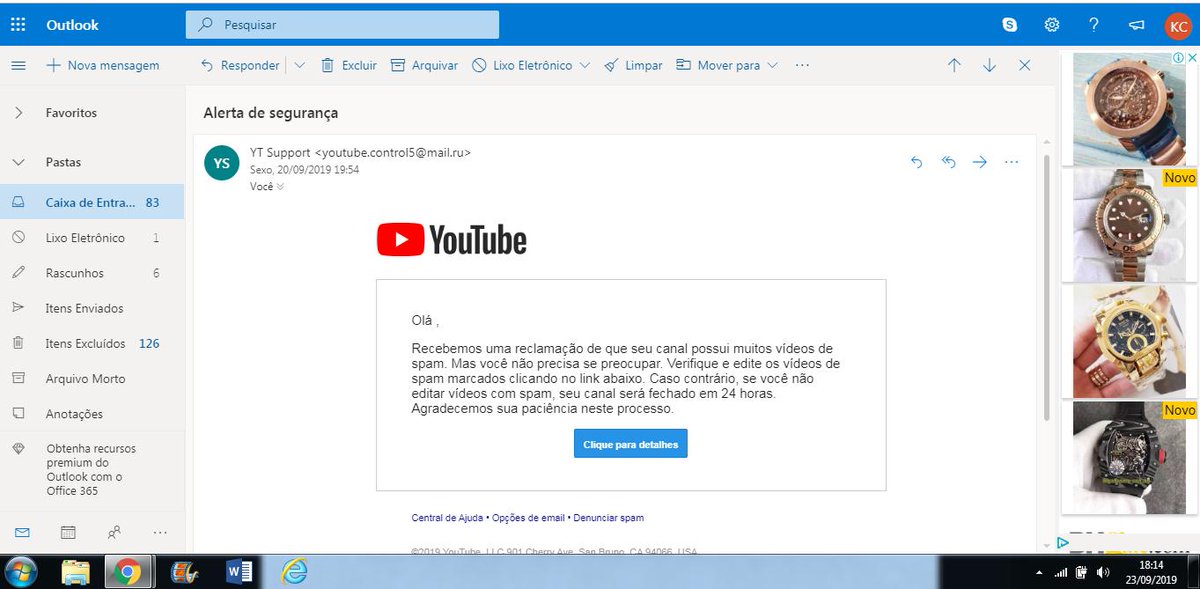Collapse the Pastas folder section
1200x589 pixels.
click(18, 162)
